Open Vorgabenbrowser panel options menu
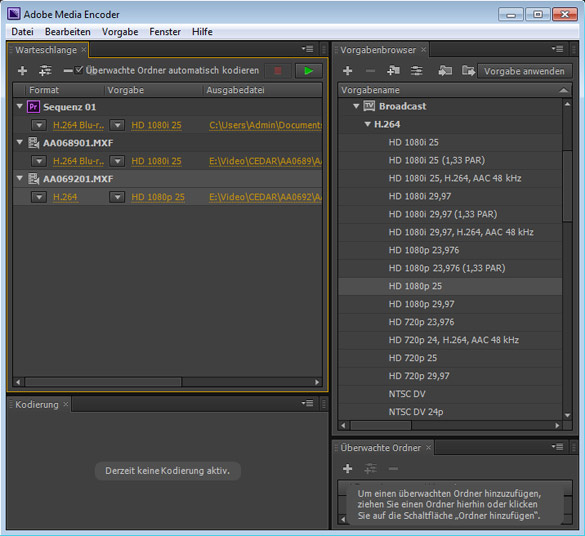This screenshot has height=536, width=585. [558, 49]
